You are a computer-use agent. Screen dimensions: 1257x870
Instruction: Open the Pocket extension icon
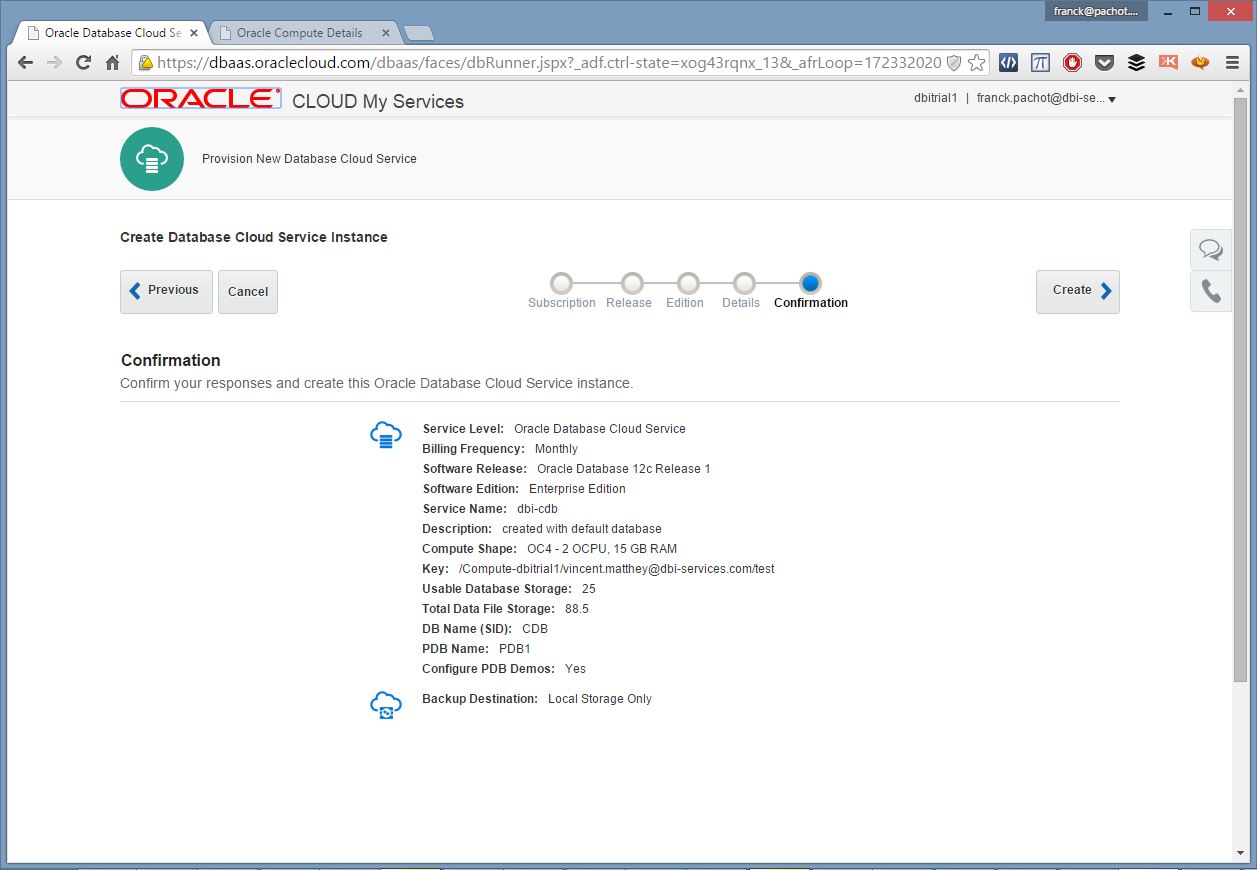click(x=1104, y=62)
